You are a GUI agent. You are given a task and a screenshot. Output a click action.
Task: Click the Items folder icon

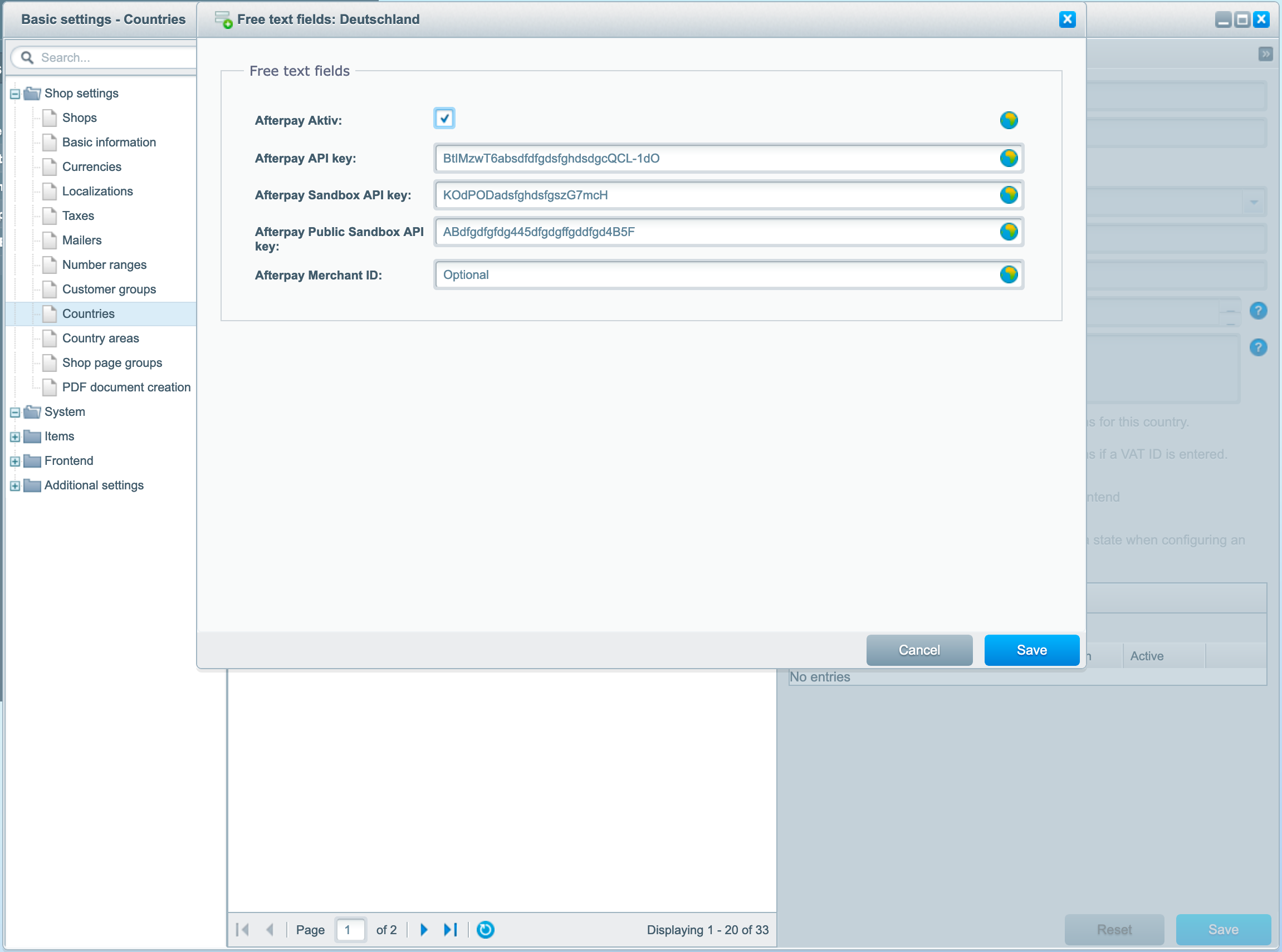pyautogui.click(x=32, y=436)
